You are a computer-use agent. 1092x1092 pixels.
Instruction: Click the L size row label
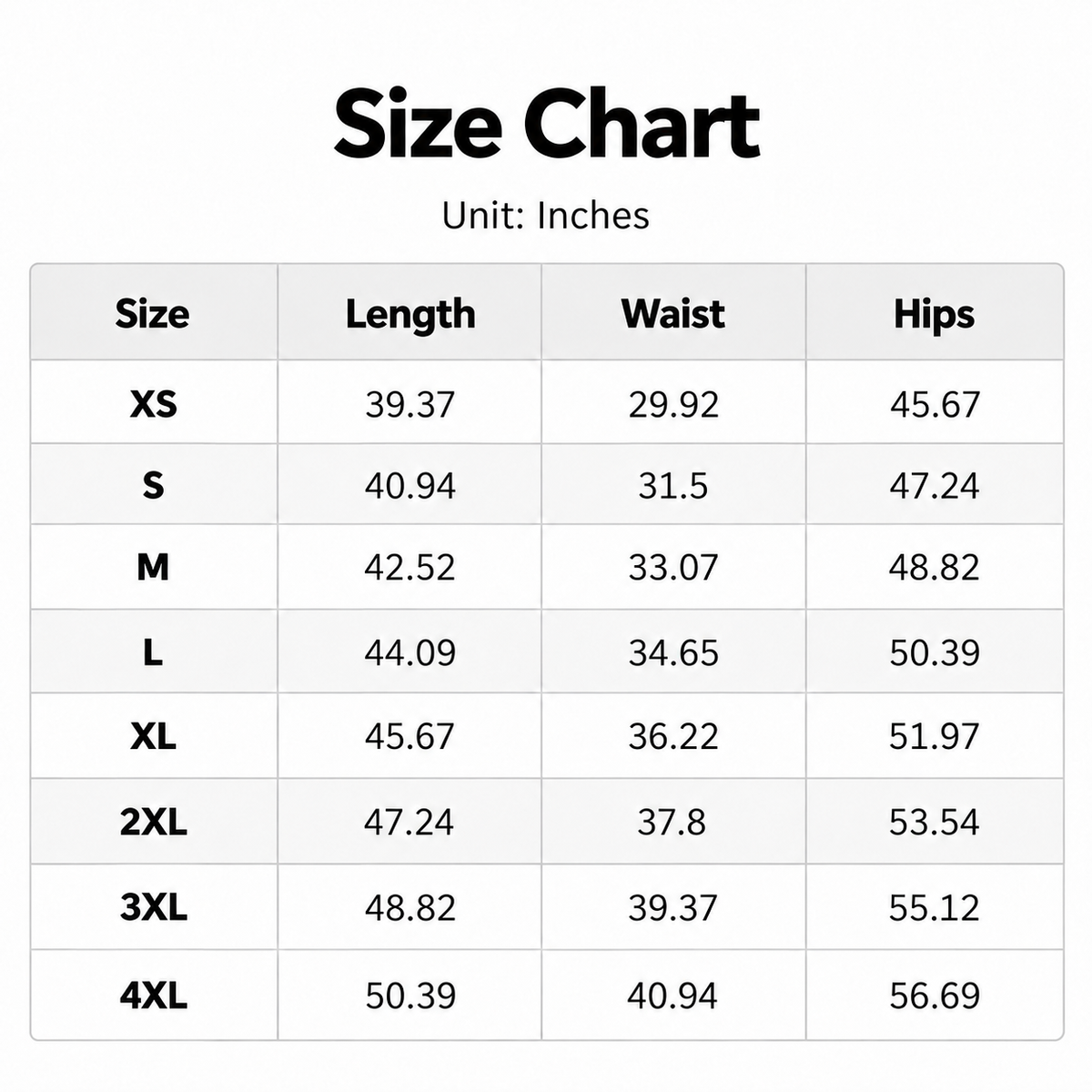tap(153, 652)
